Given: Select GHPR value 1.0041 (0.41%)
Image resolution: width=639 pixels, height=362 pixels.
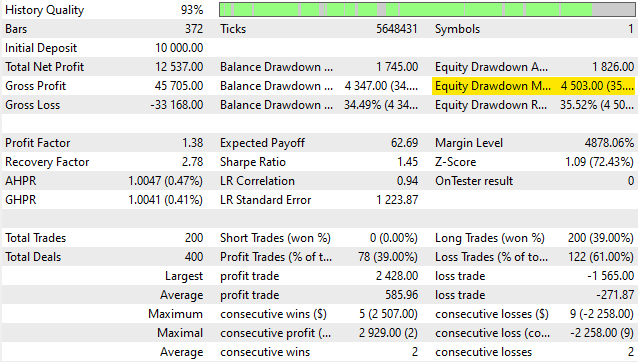Looking at the screenshot, I should click(165, 200).
